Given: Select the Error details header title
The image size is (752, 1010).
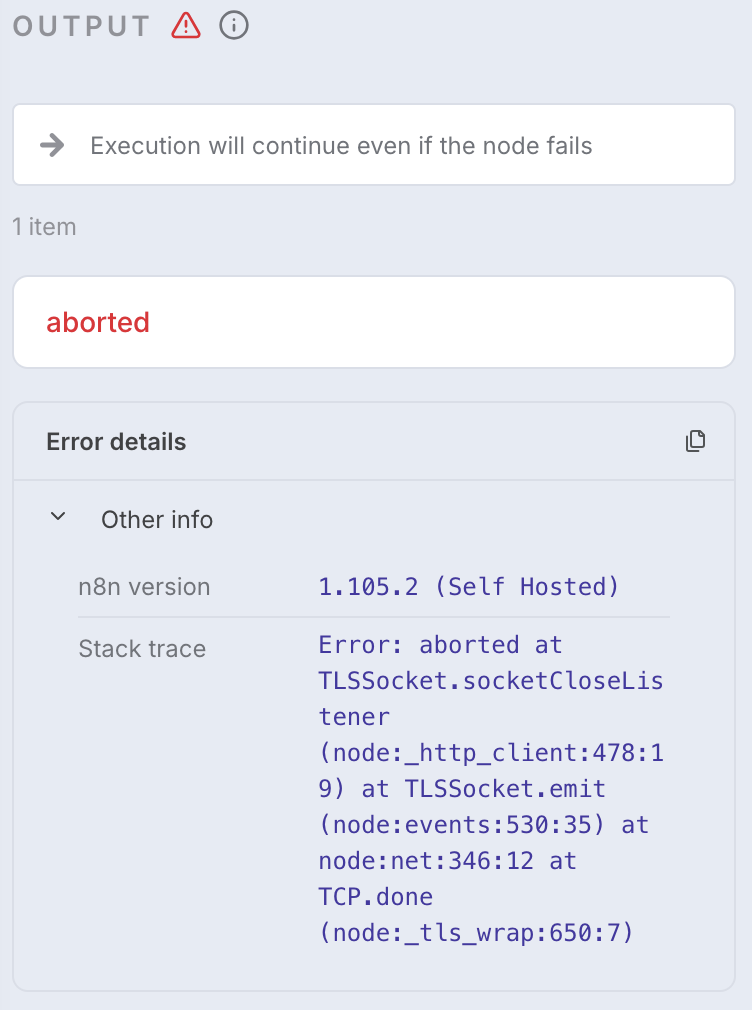Looking at the screenshot, I should [x=116, y=441].
